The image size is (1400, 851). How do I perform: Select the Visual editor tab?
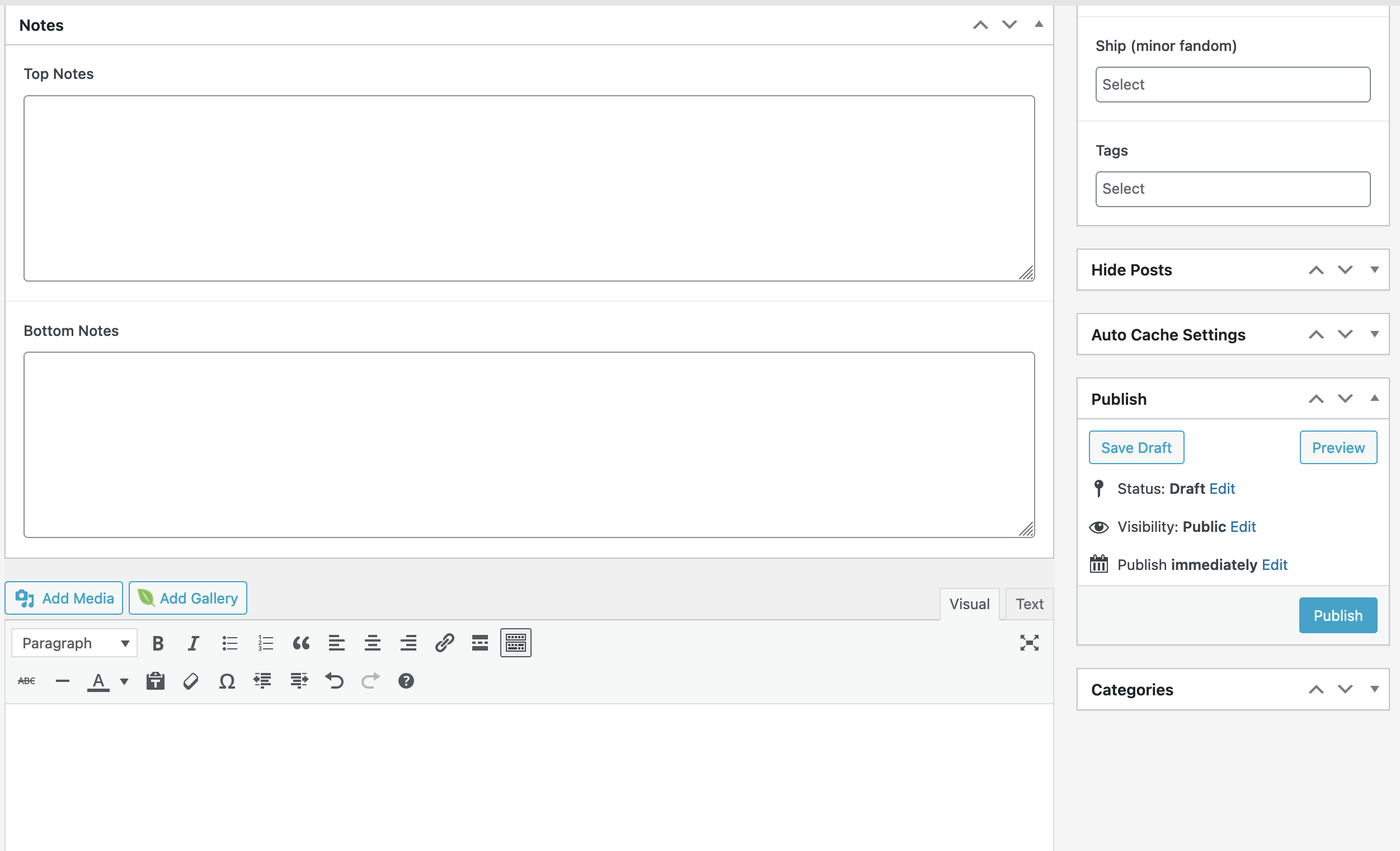tap(969, 603)
